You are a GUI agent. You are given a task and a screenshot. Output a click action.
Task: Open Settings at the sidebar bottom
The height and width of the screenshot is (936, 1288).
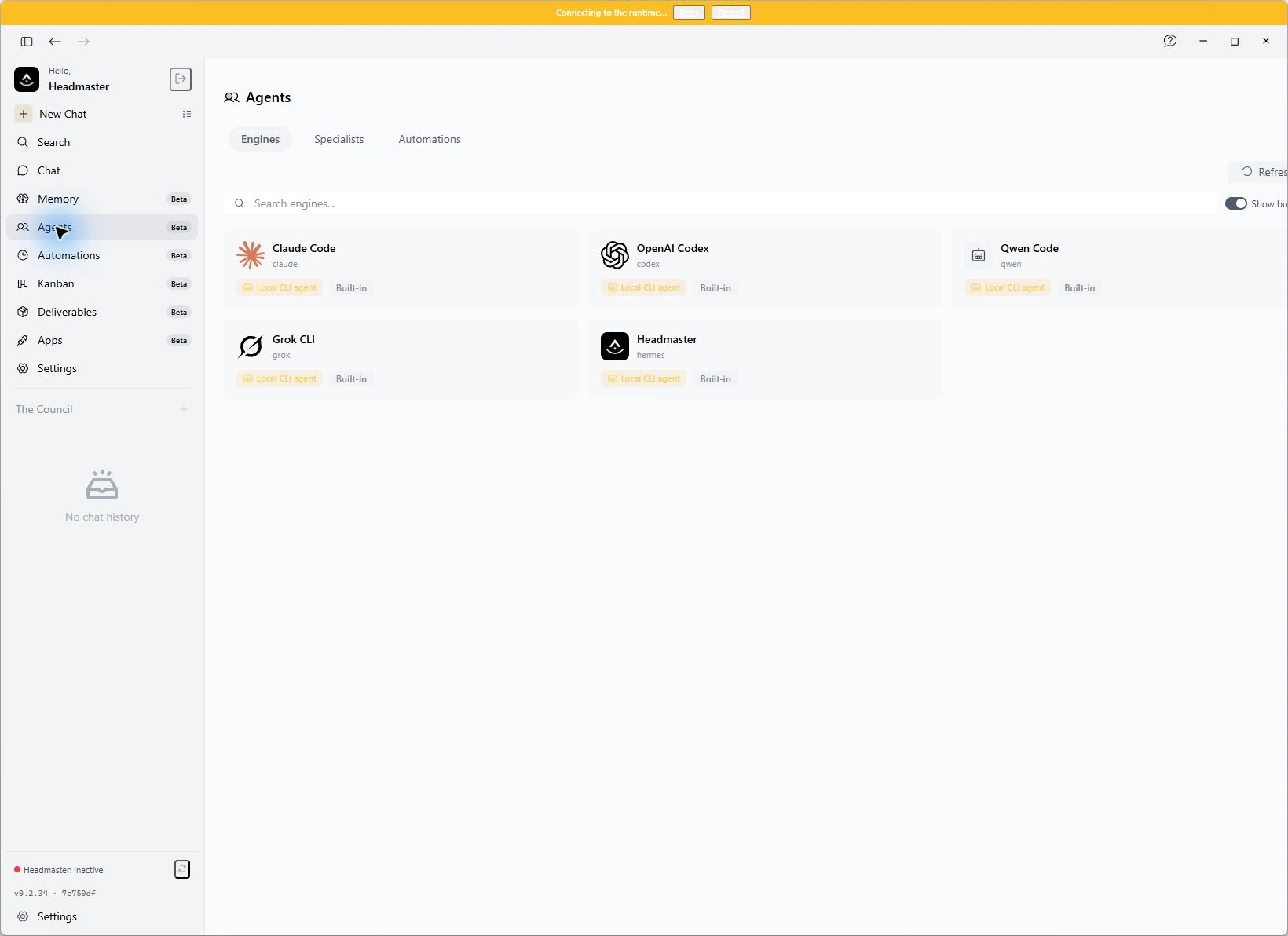coord(102,916)
